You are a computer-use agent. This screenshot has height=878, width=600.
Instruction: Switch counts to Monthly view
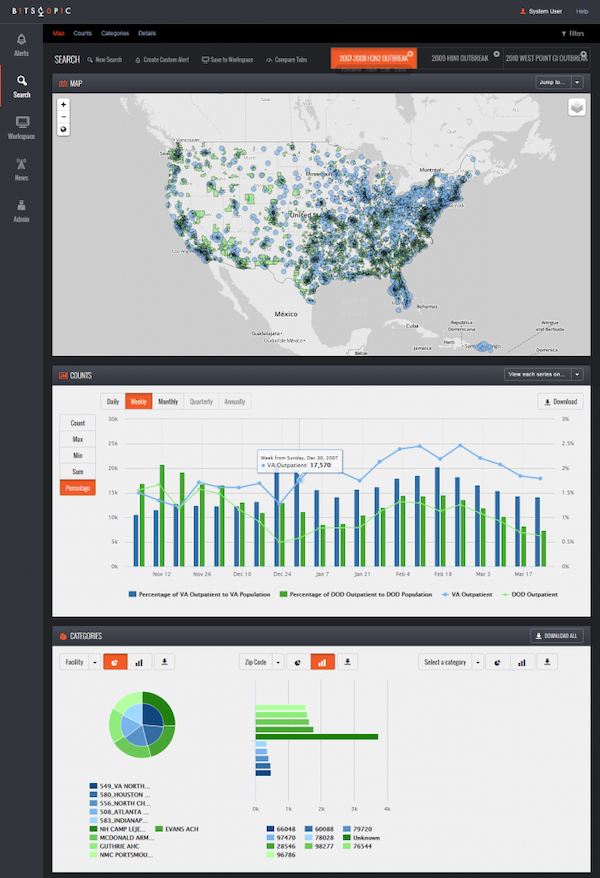168,401
